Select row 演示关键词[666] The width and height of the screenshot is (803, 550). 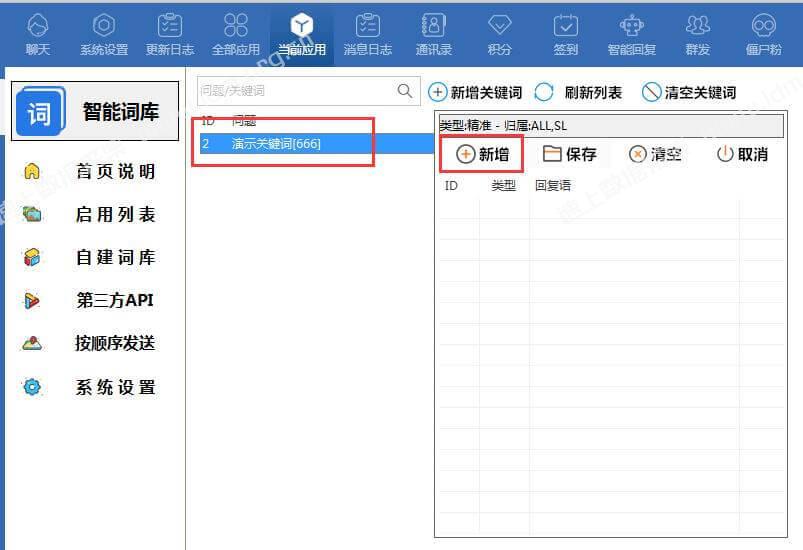click(x=316, y=143)
